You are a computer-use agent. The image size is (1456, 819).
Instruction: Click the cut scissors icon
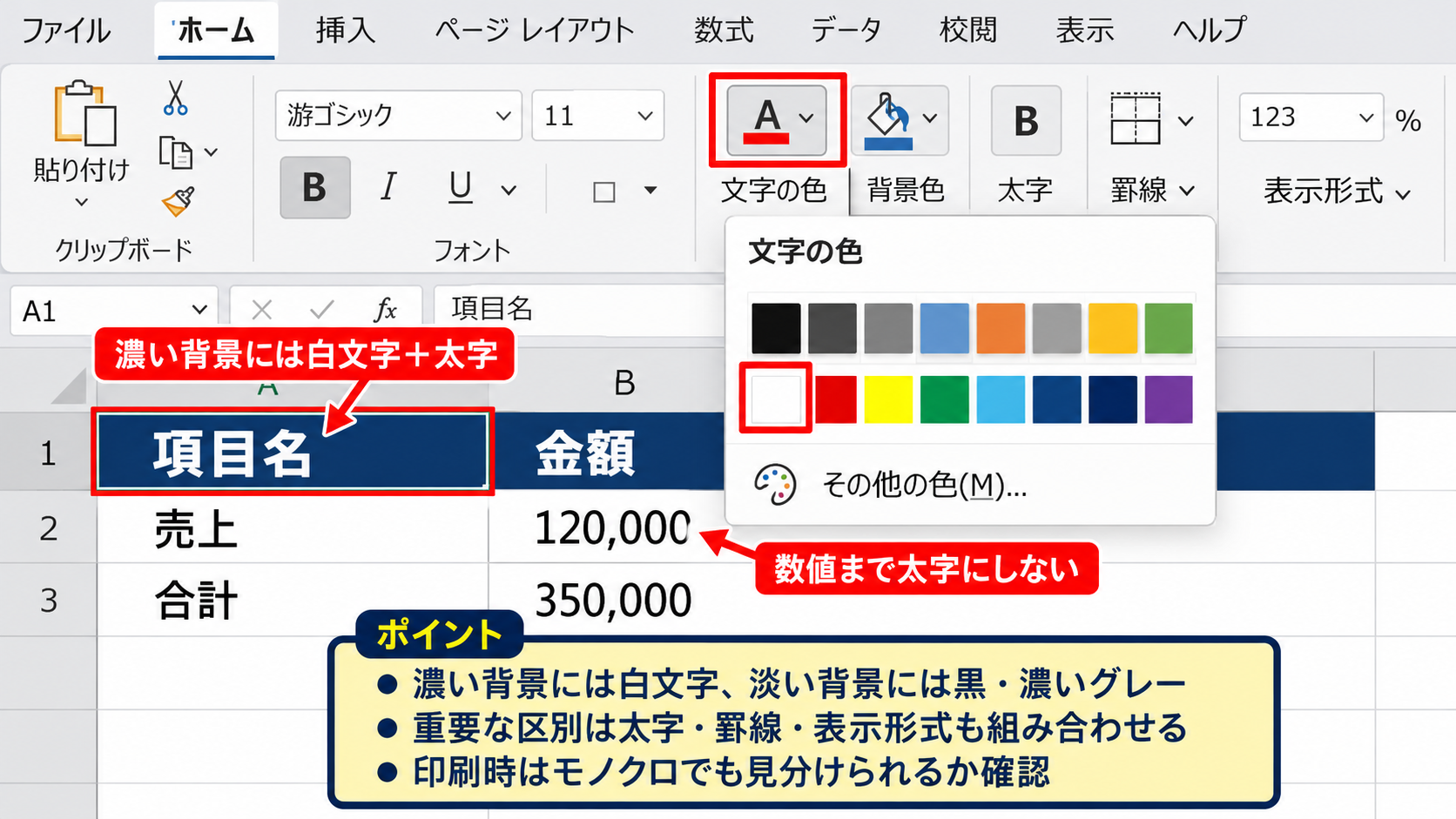(175, 98)
